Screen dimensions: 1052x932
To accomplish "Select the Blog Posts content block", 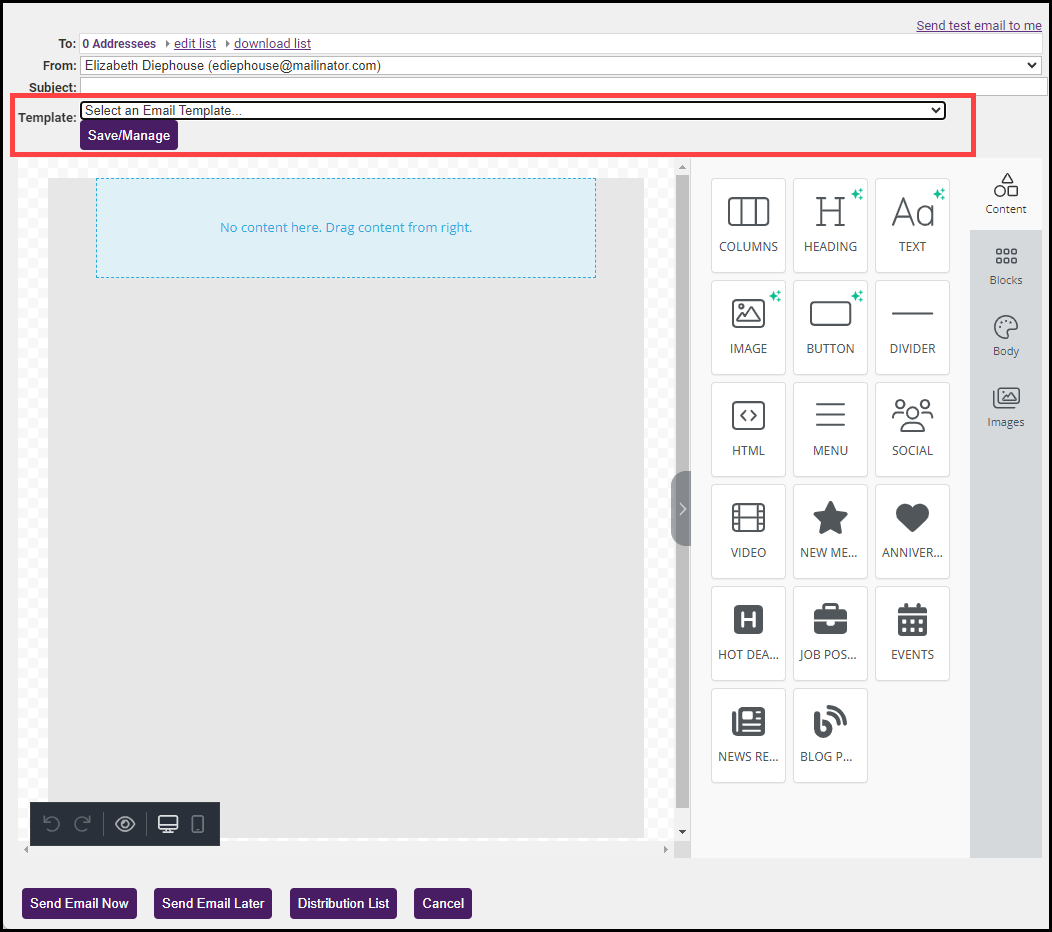I will point(830,735).
